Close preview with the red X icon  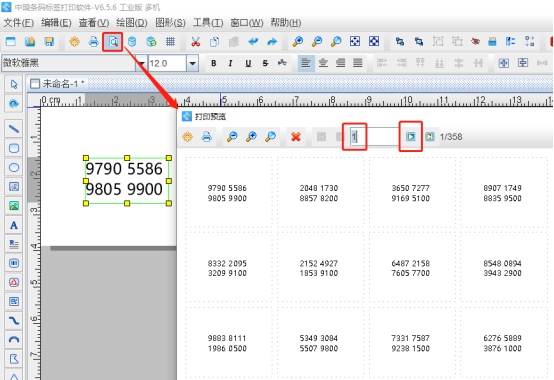[296, 137]
